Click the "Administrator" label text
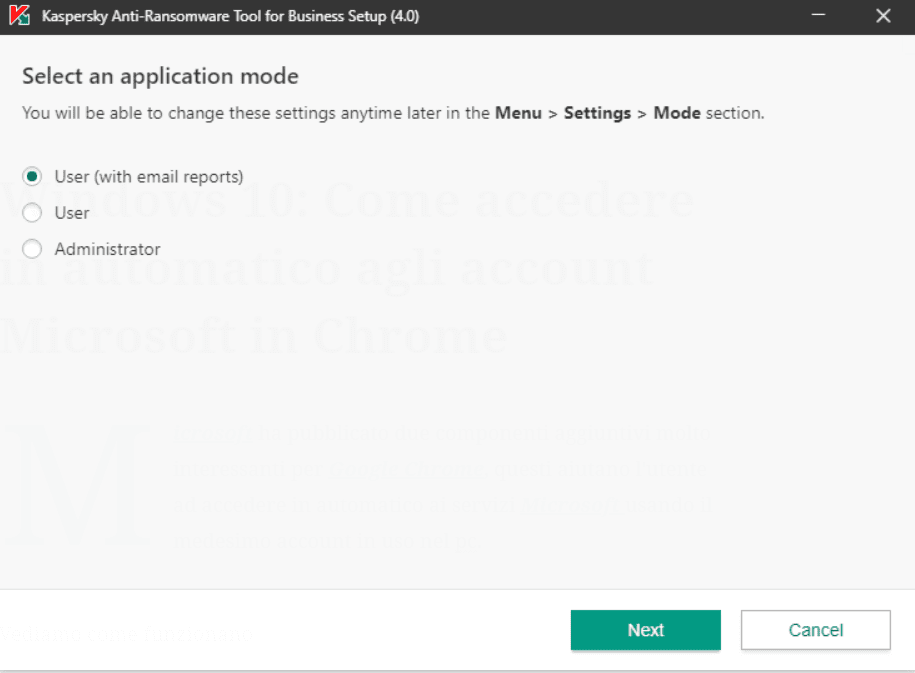This screenshot has width=915, height=673. coord(107,249)
